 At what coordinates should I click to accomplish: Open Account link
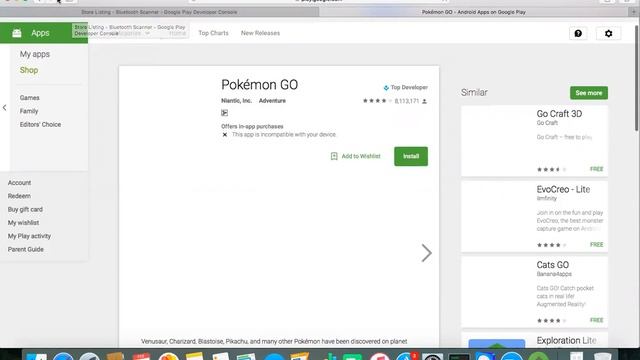point(19,183)
